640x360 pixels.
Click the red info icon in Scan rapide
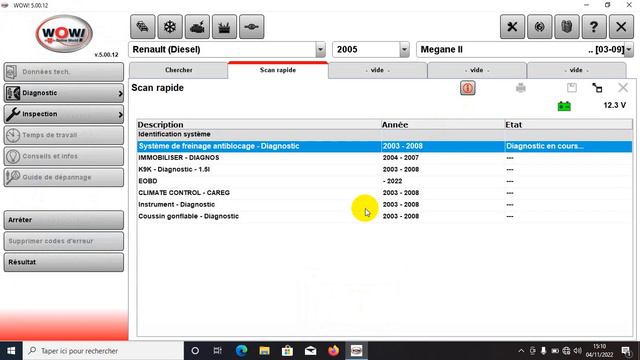(468, 88)
